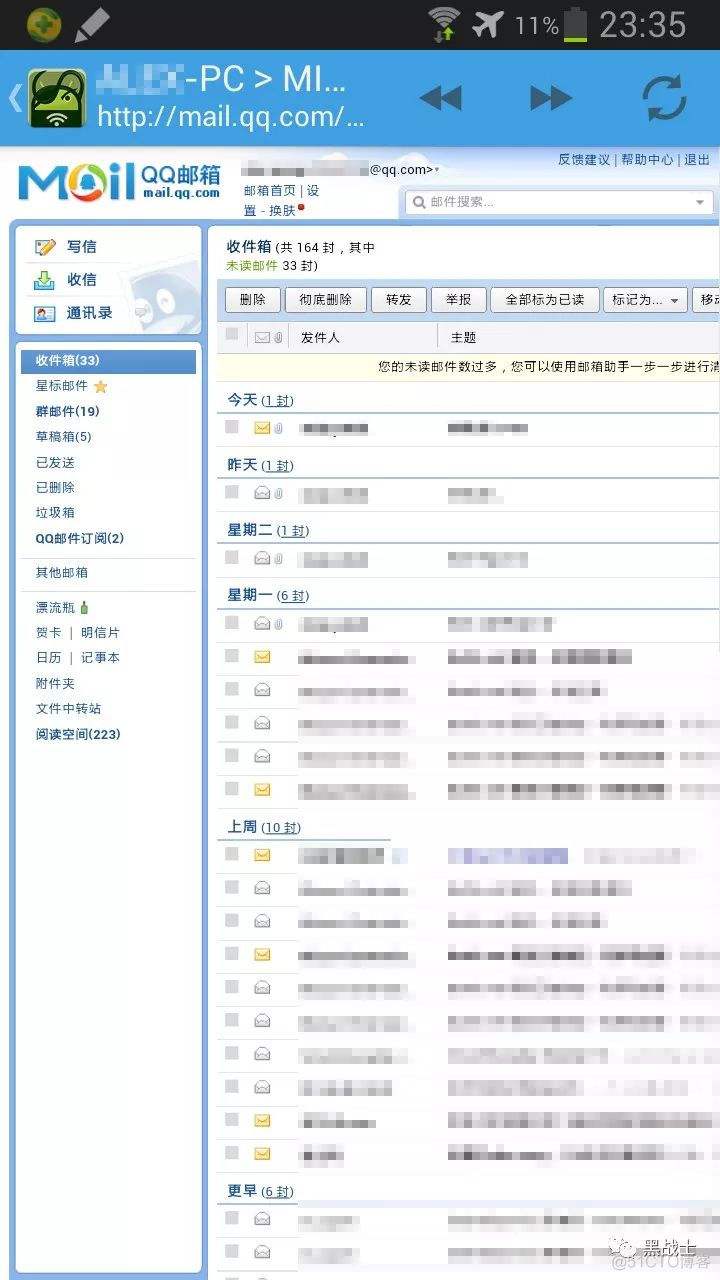Screen dimensions: 720x1280
Task: Open the pencil edit icon in status bar
Action: [x=92, y=23]
